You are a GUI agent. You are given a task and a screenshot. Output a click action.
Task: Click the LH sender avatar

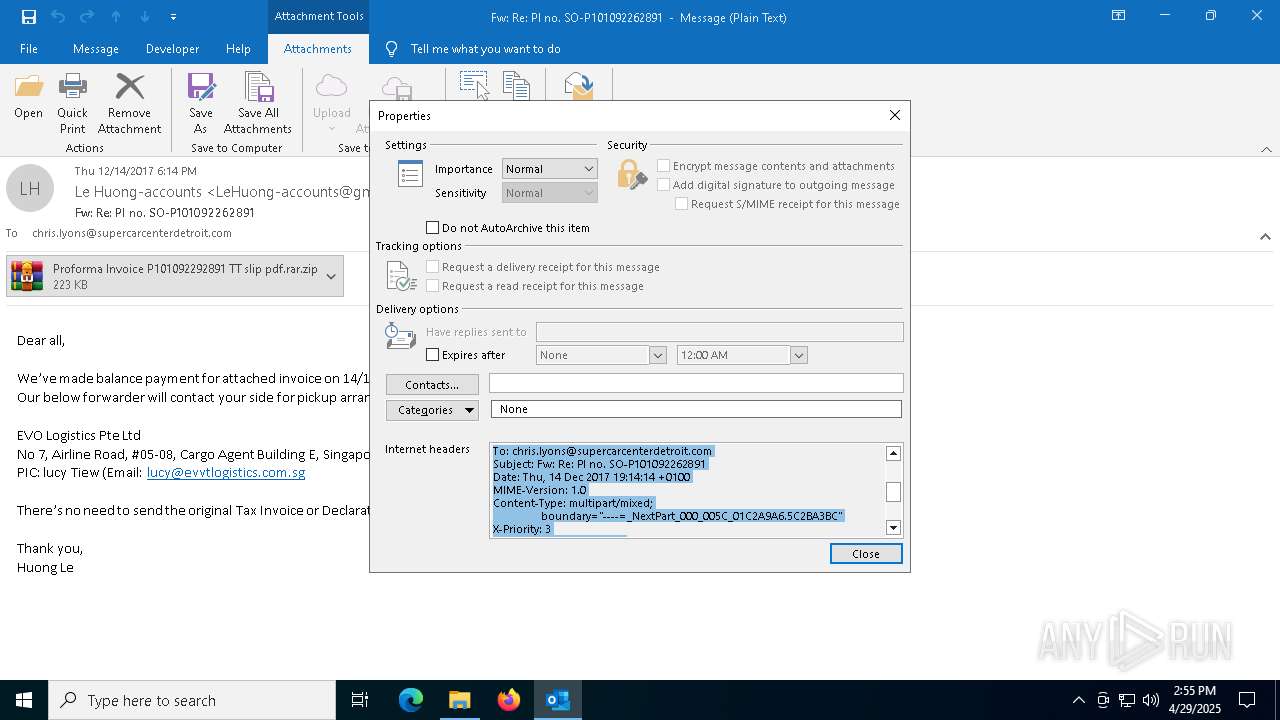point(30,188)
